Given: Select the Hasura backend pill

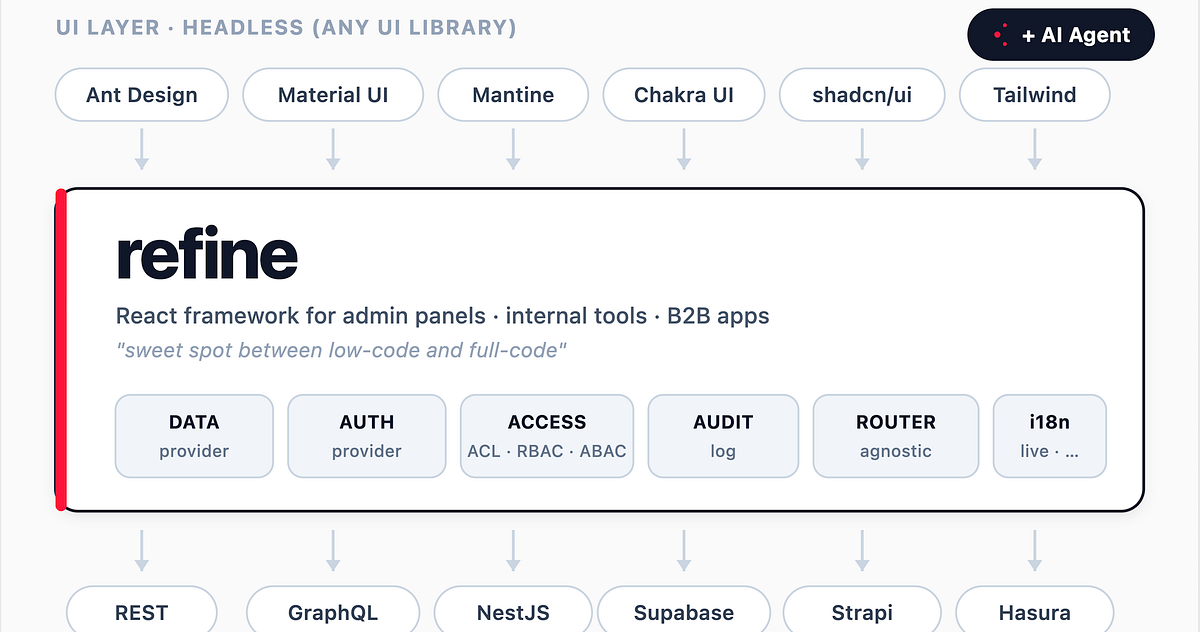Looking at the screenshot, I should pyautogui.click(x=1035, y=612).
